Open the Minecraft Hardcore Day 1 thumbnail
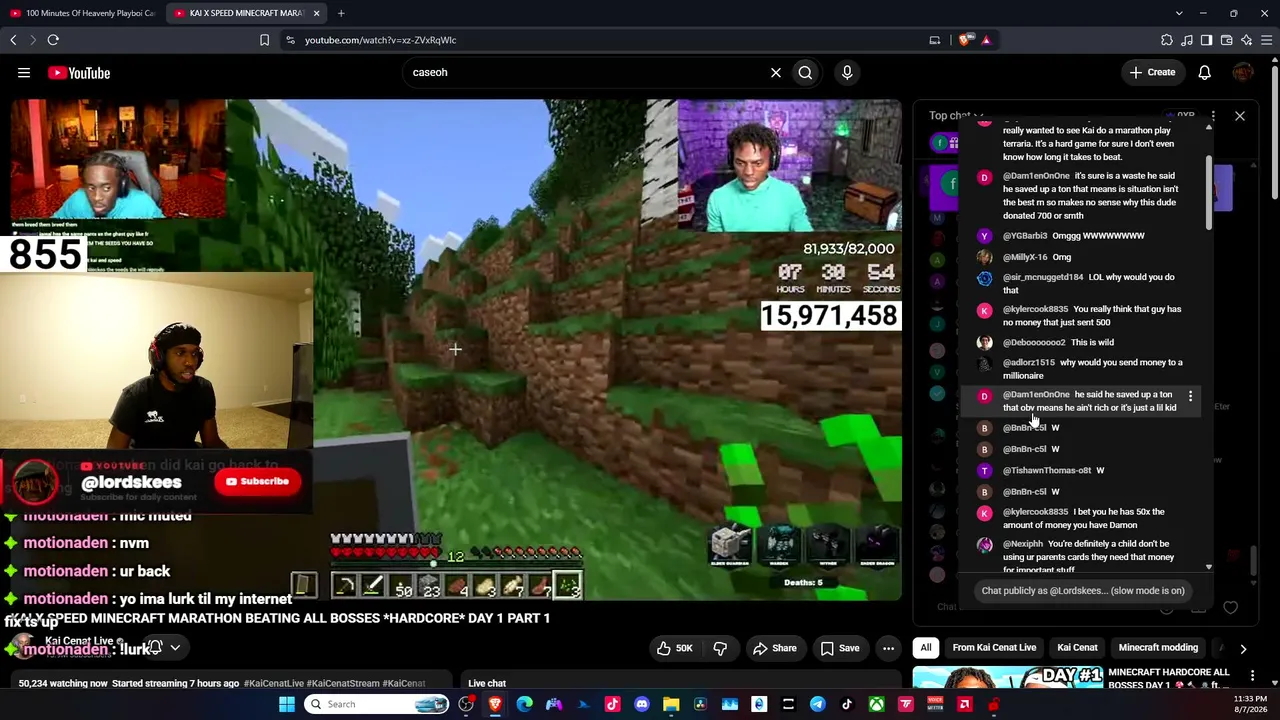Screen dimensions: 1280x720 pyautogui.click(x=1007, y=678)
